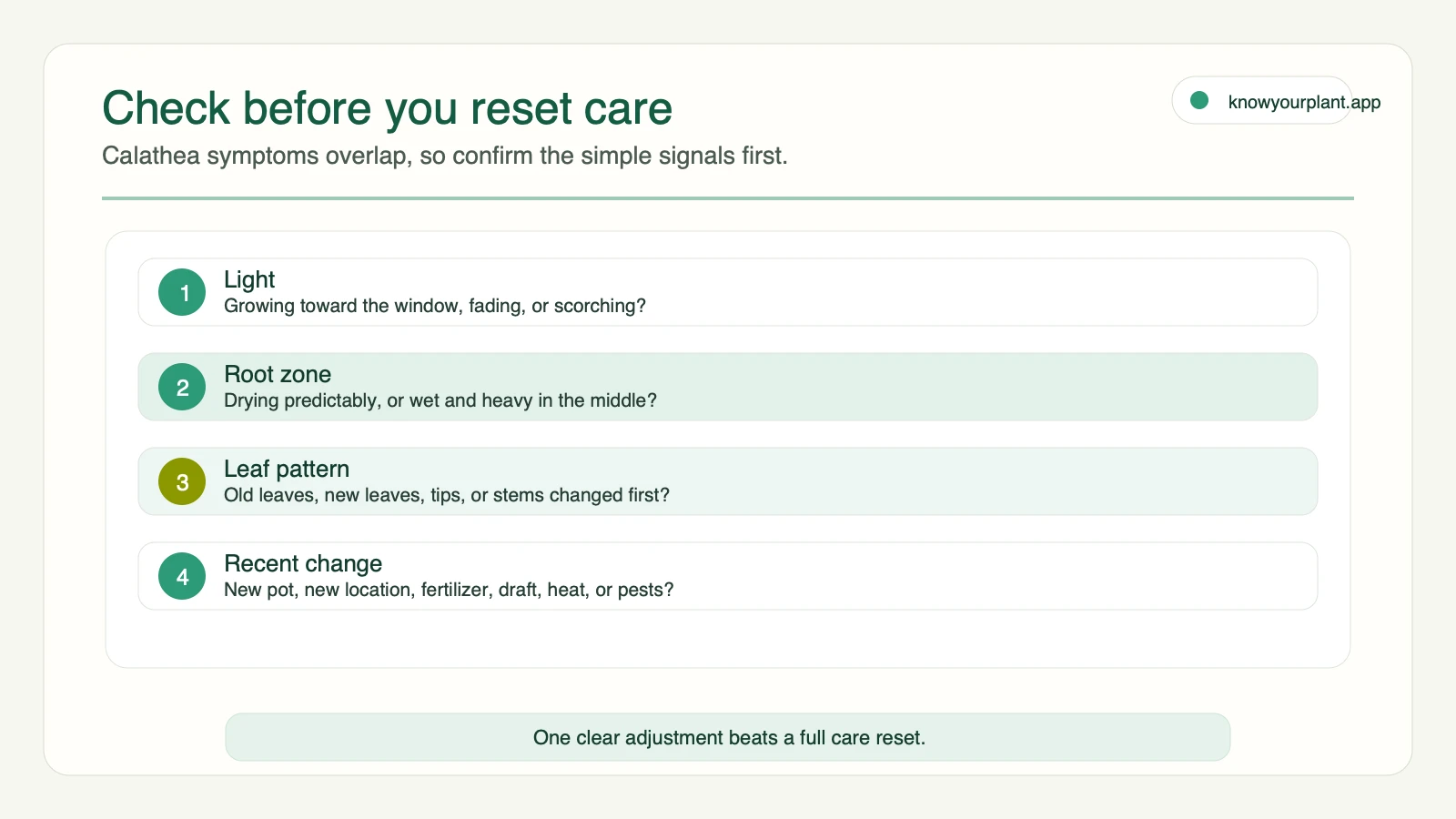This screenshot has width=1456, height=819.
Task: Click the "One clear adjustment beats" banner
Action: pos(728,737)
